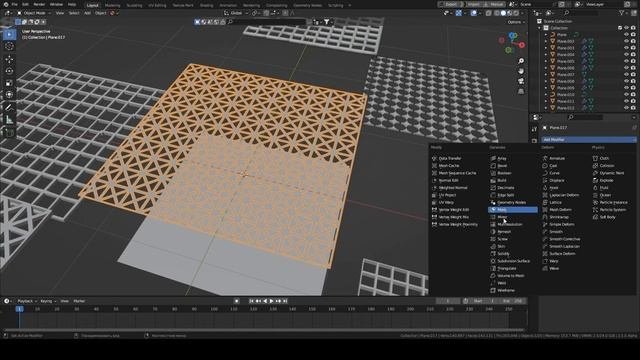Play the animation forward
Image resolution: width=640 pixels, height=360 pixels.
coord(271,301)
